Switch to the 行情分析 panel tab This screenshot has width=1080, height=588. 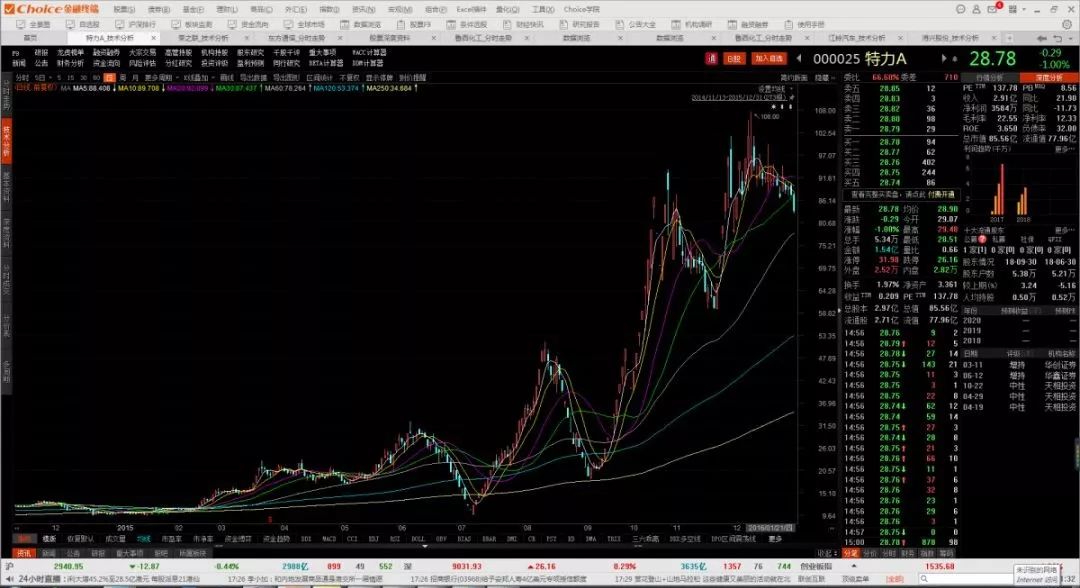pyautogui.click(x=989, y=78)
